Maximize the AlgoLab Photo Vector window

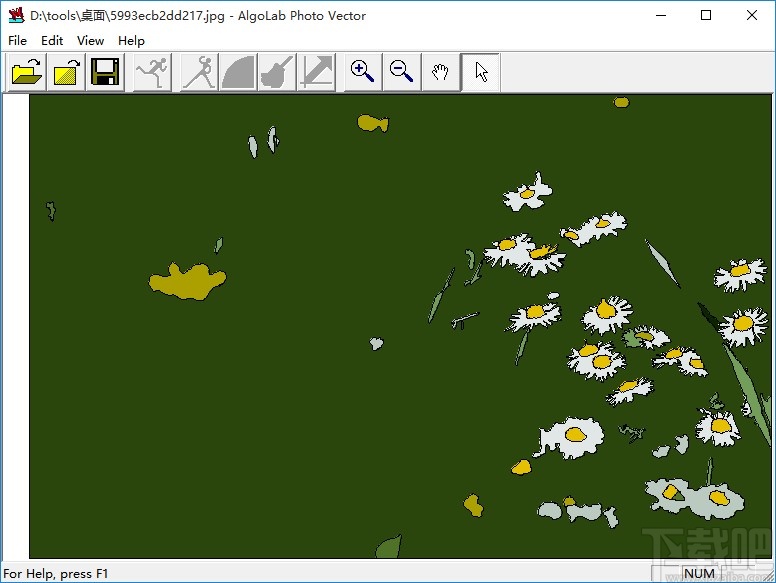706,15
